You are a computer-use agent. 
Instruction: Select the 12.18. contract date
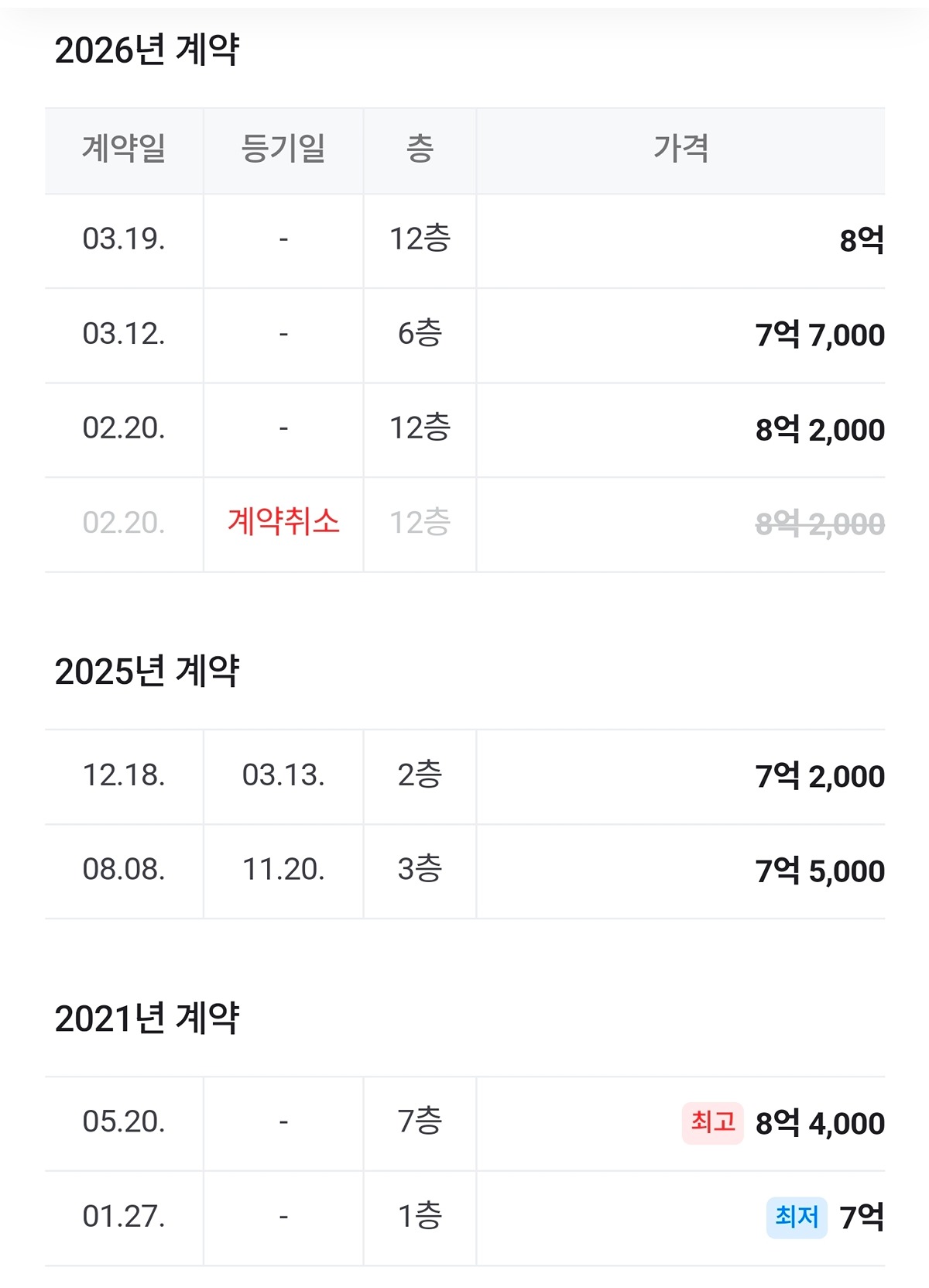coord(124,776)
